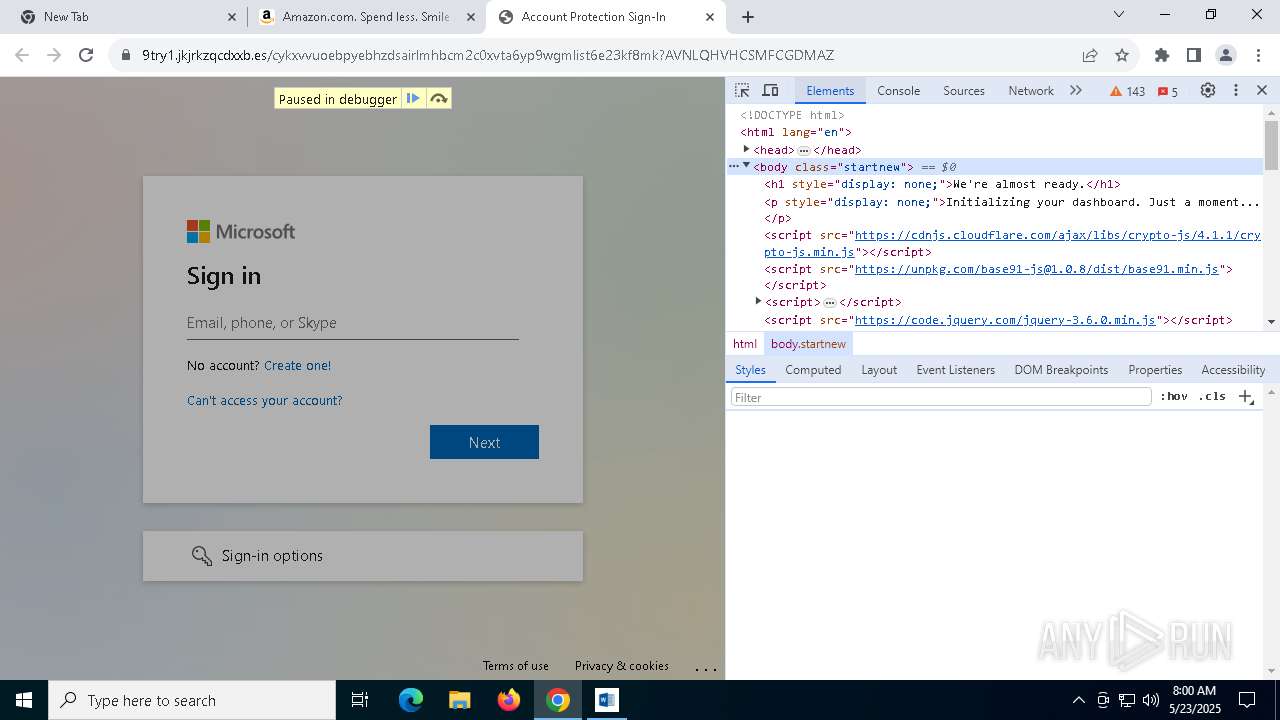Open the Chrome three-dot menu
This screenshot has height=720, width=1280.
coord(1257,55)
